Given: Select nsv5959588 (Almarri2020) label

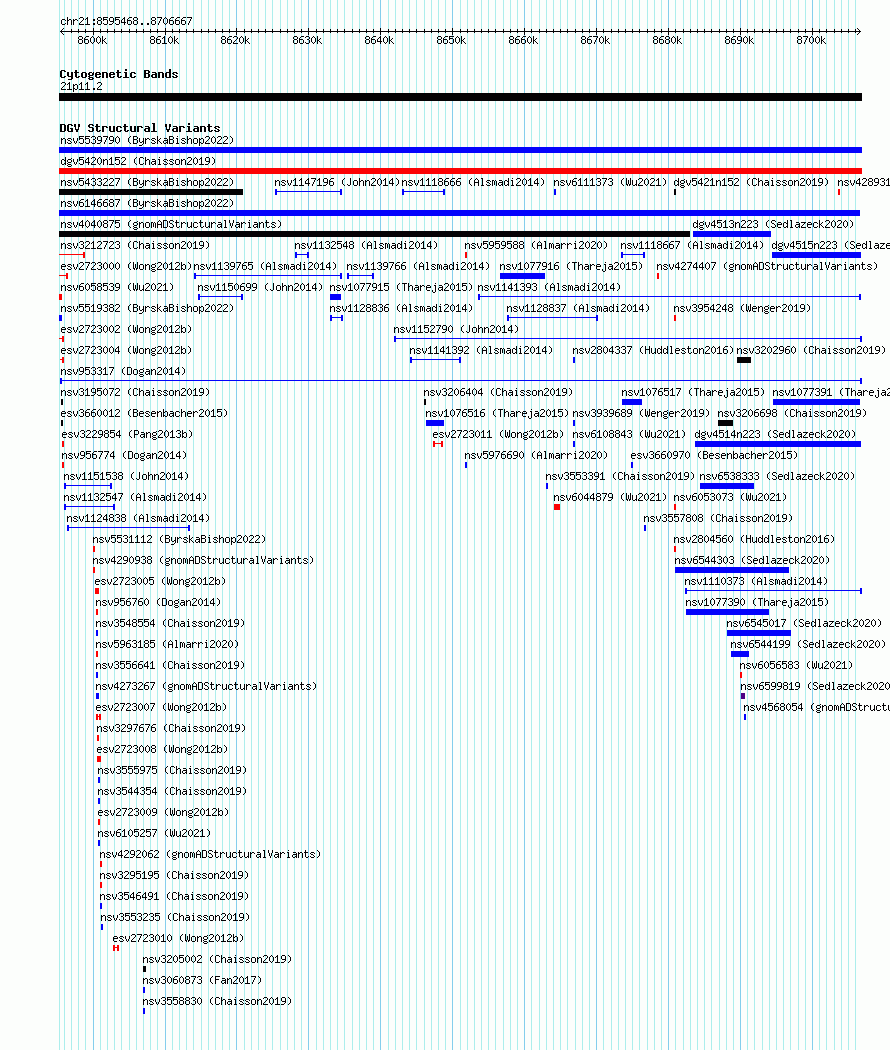Looking at the screenshot, I should tap(536, 245).
